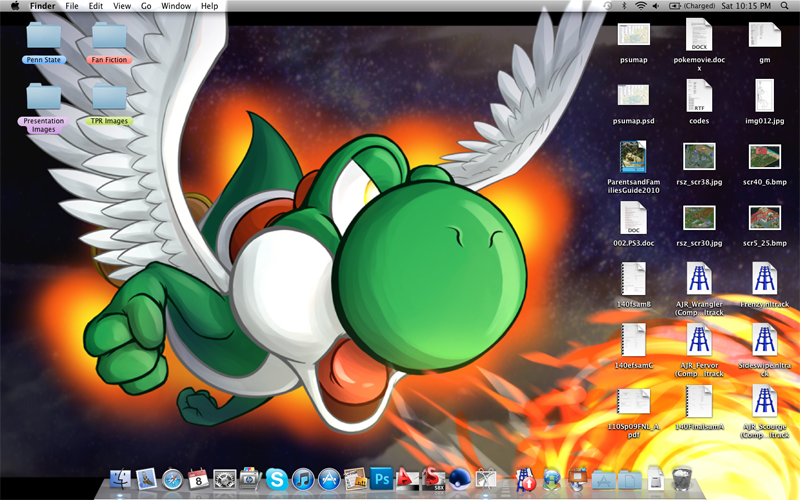
Task: Open the Applications folder stack in Dock
Action: coord(604,481)
